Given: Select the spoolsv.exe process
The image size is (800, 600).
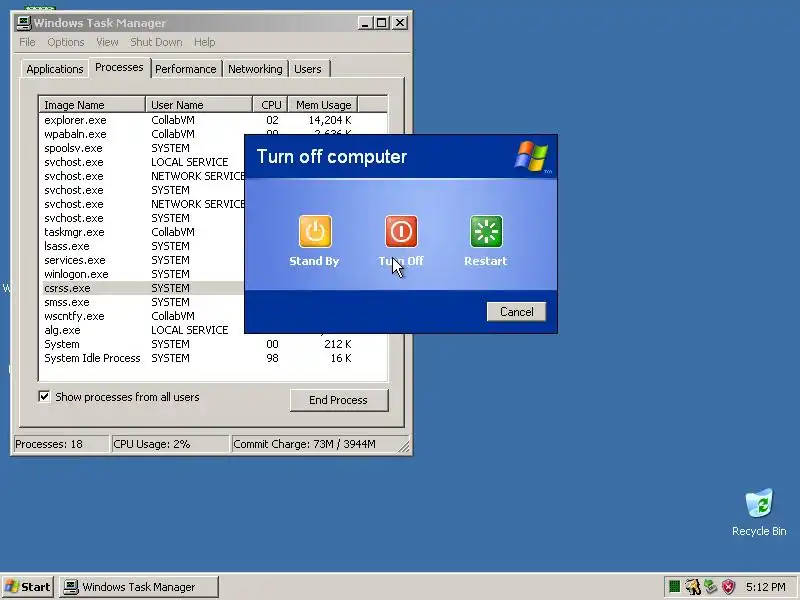Looking at the screenshot, I should point(73,148).
